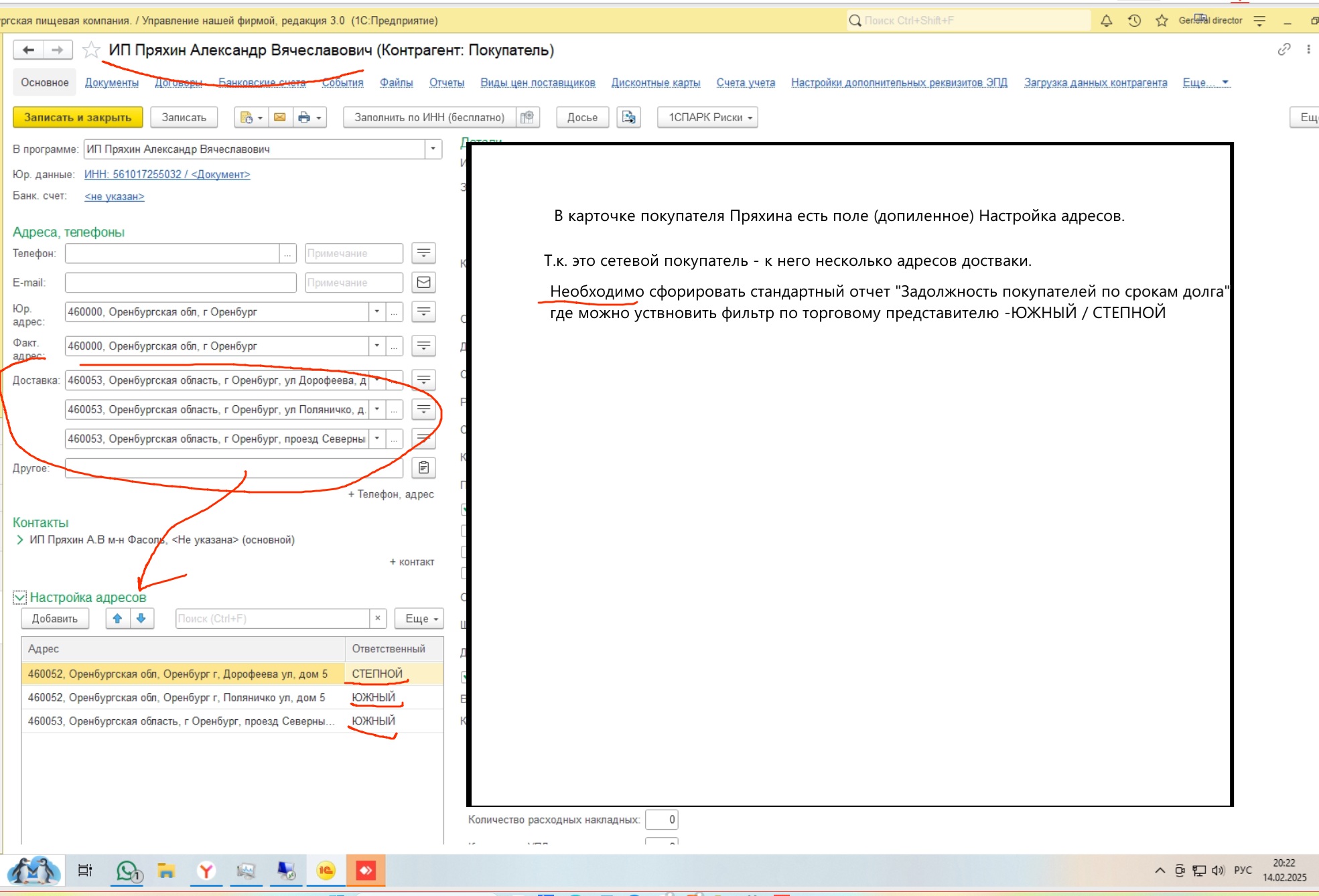Click the envelope send-email toolbar icon
The image size is (1319, 896).
(x=280, y=117)
